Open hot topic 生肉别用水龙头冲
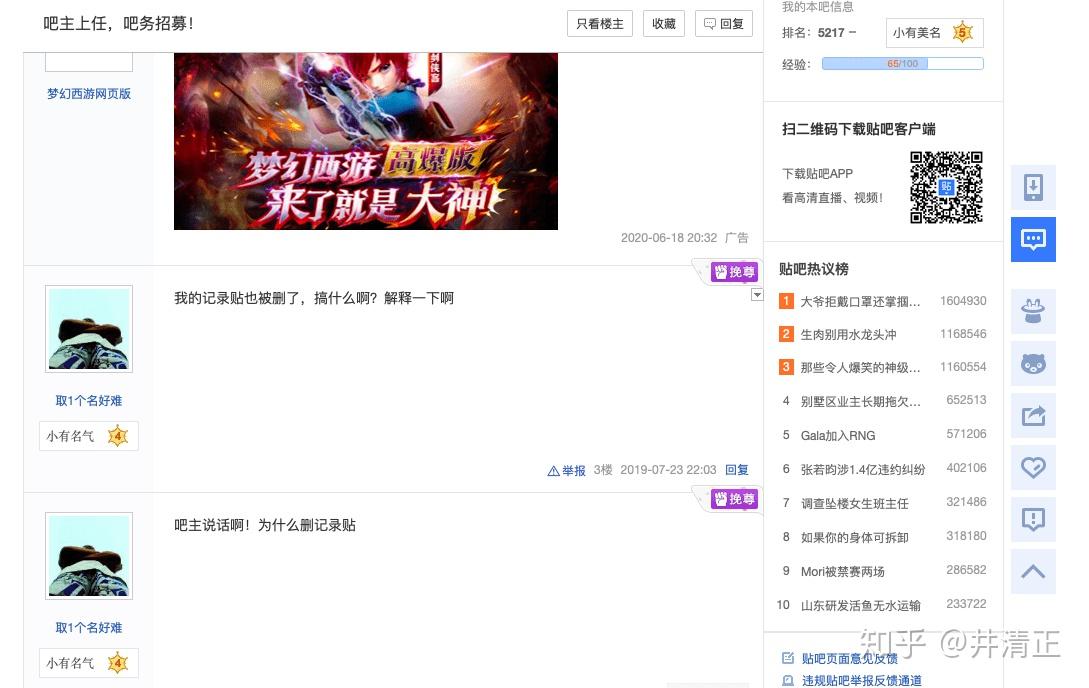 coord(848,335)
